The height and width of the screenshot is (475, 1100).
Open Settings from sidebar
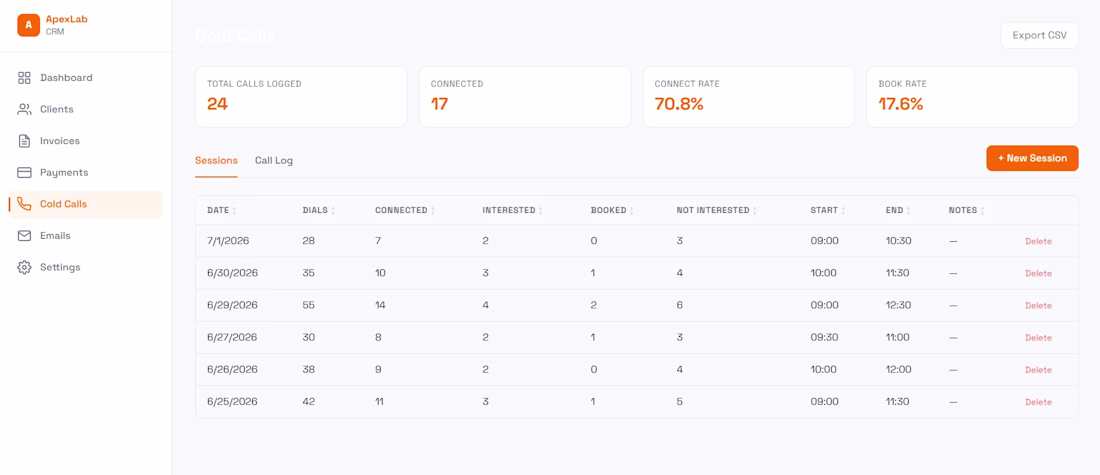click(x=86, y=267)
